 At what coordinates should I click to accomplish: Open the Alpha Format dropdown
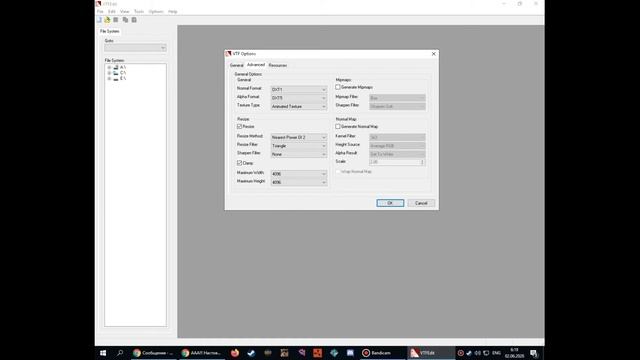[x=299, y=98]
